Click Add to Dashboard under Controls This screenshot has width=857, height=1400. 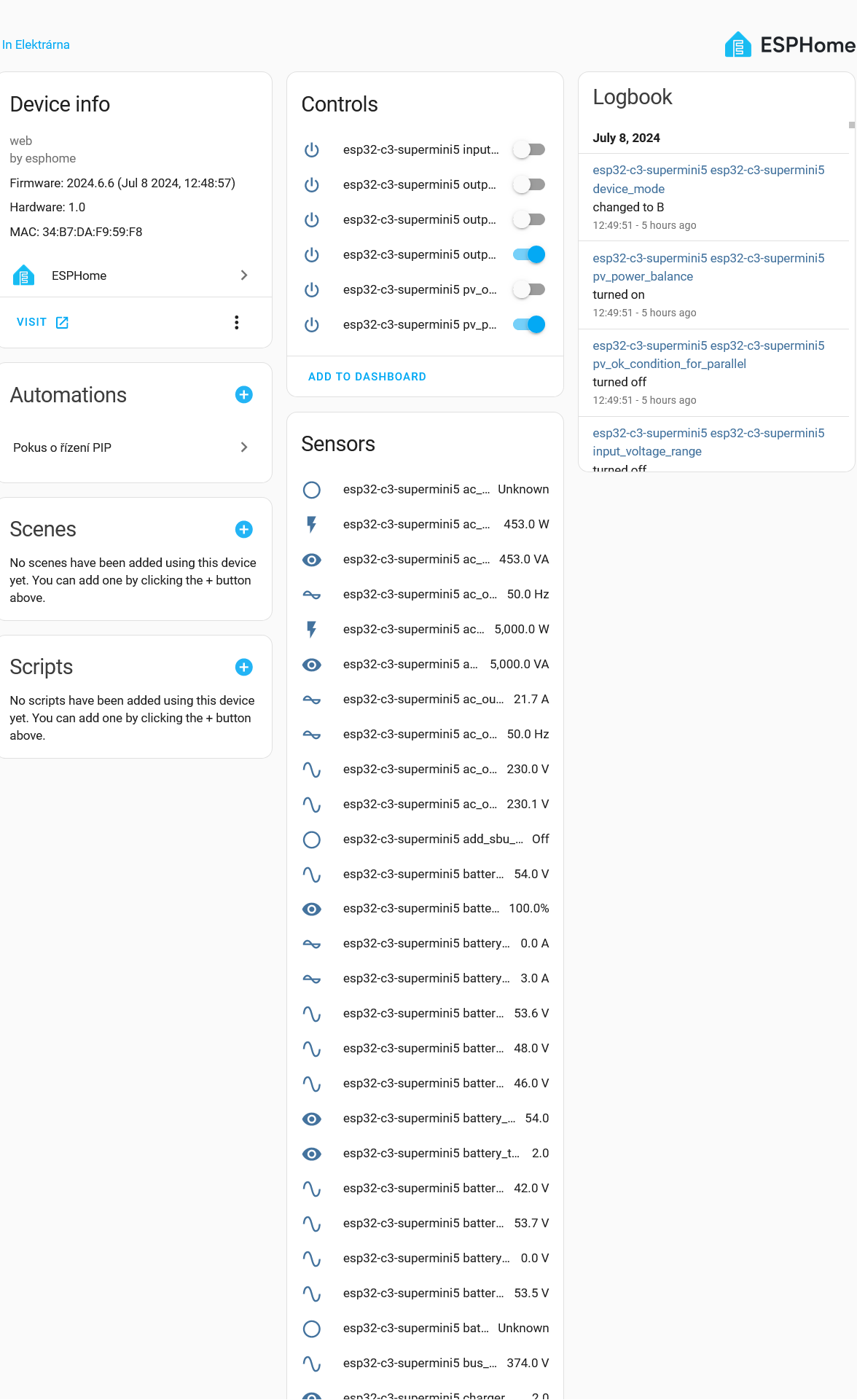pos(367,377)
